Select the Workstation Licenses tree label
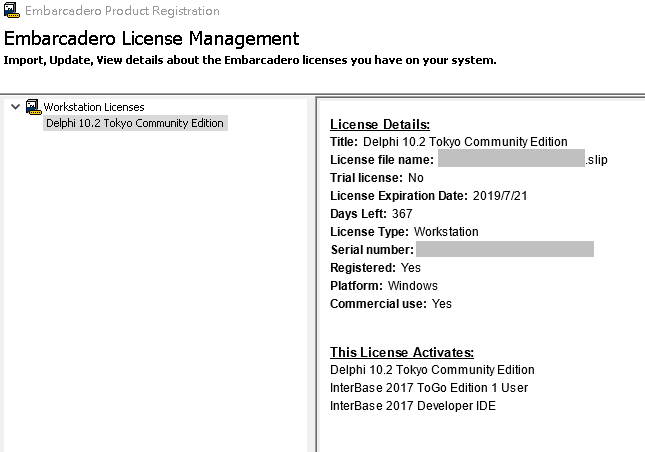Screen dimensions: 645x452 [94, 107]
